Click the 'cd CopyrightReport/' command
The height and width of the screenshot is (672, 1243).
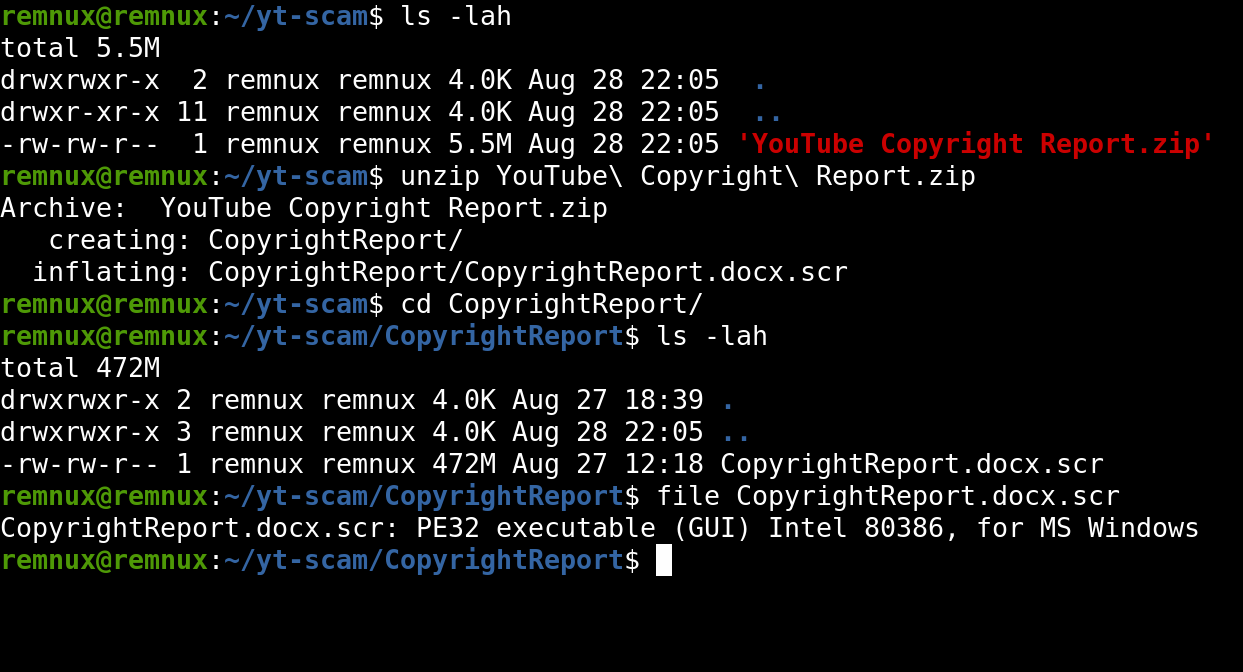click(x=551, y=304)
